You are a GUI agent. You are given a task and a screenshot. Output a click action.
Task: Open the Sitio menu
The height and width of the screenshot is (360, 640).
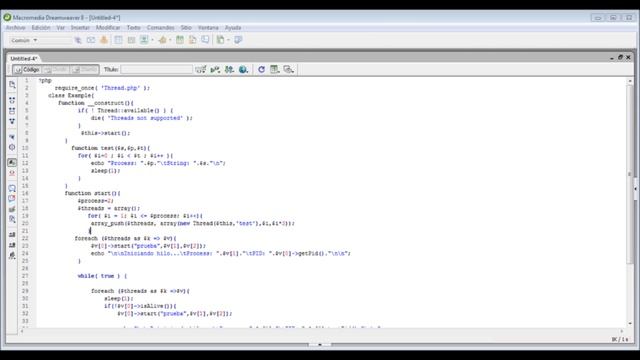point(186,27)
